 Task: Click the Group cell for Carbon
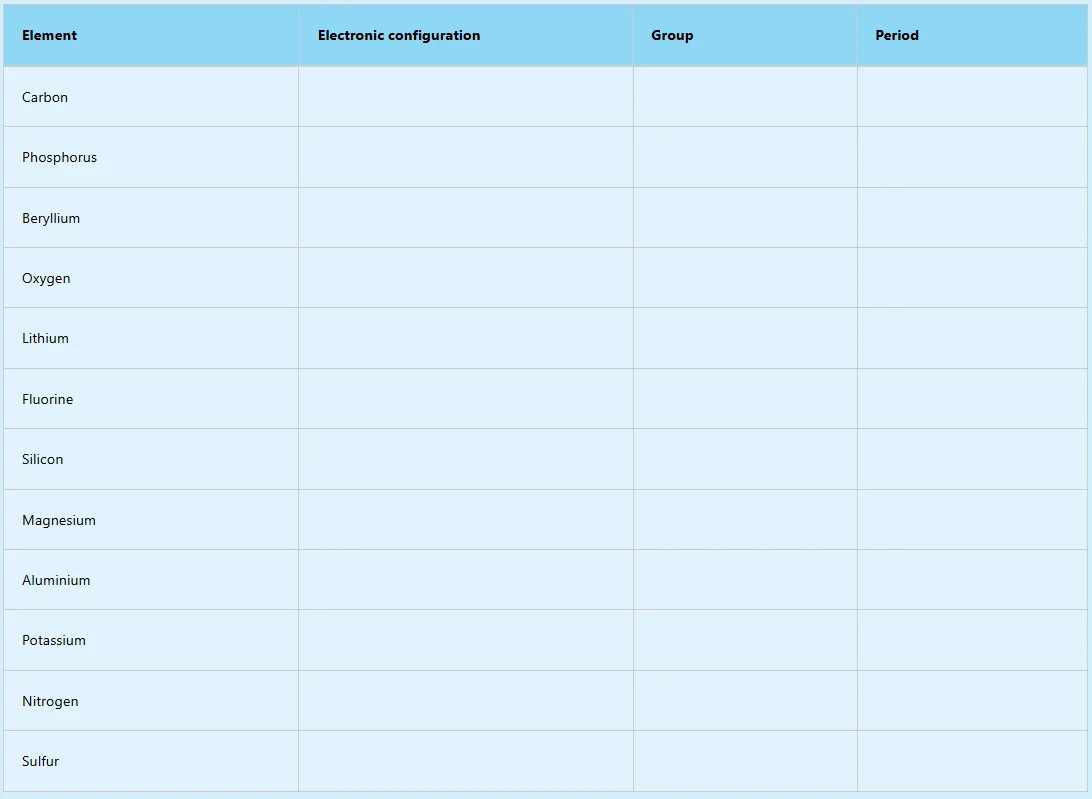click(745, 97)
